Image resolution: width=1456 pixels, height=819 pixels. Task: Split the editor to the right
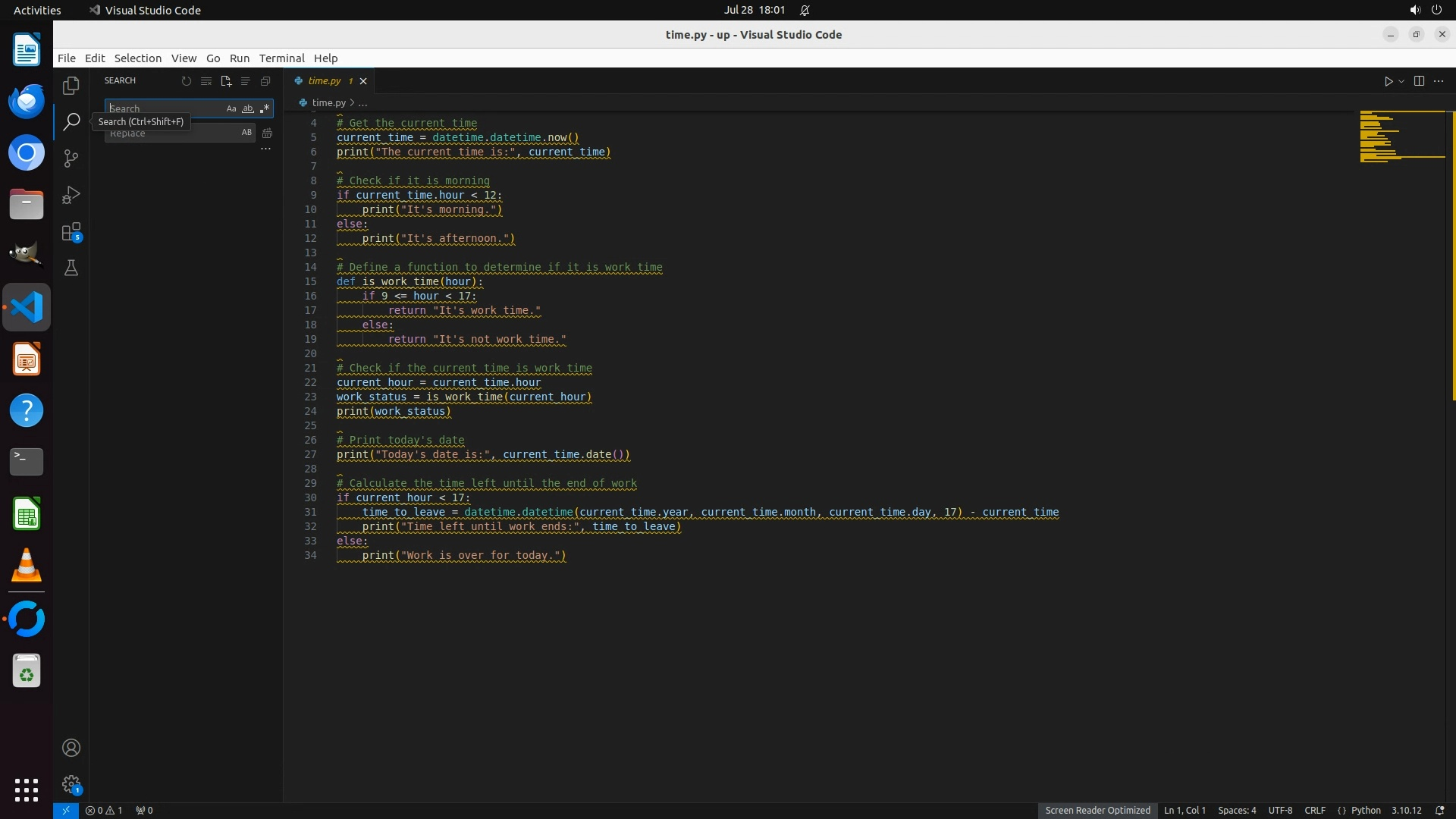1419,81
